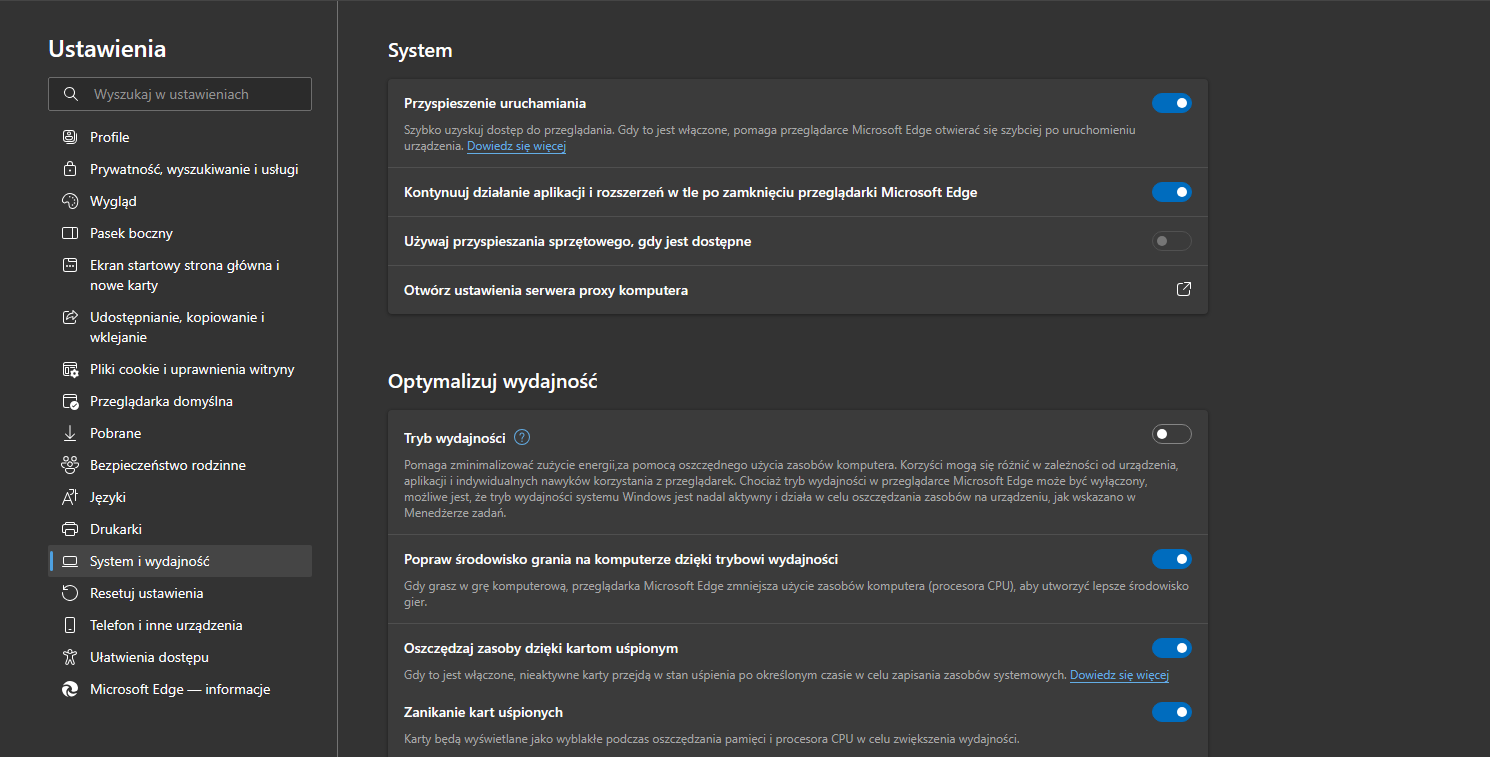Viewport: 1490px width, 757px height.
Task: Click the Profile sidebar icon
Action: (x=70, y=137)
